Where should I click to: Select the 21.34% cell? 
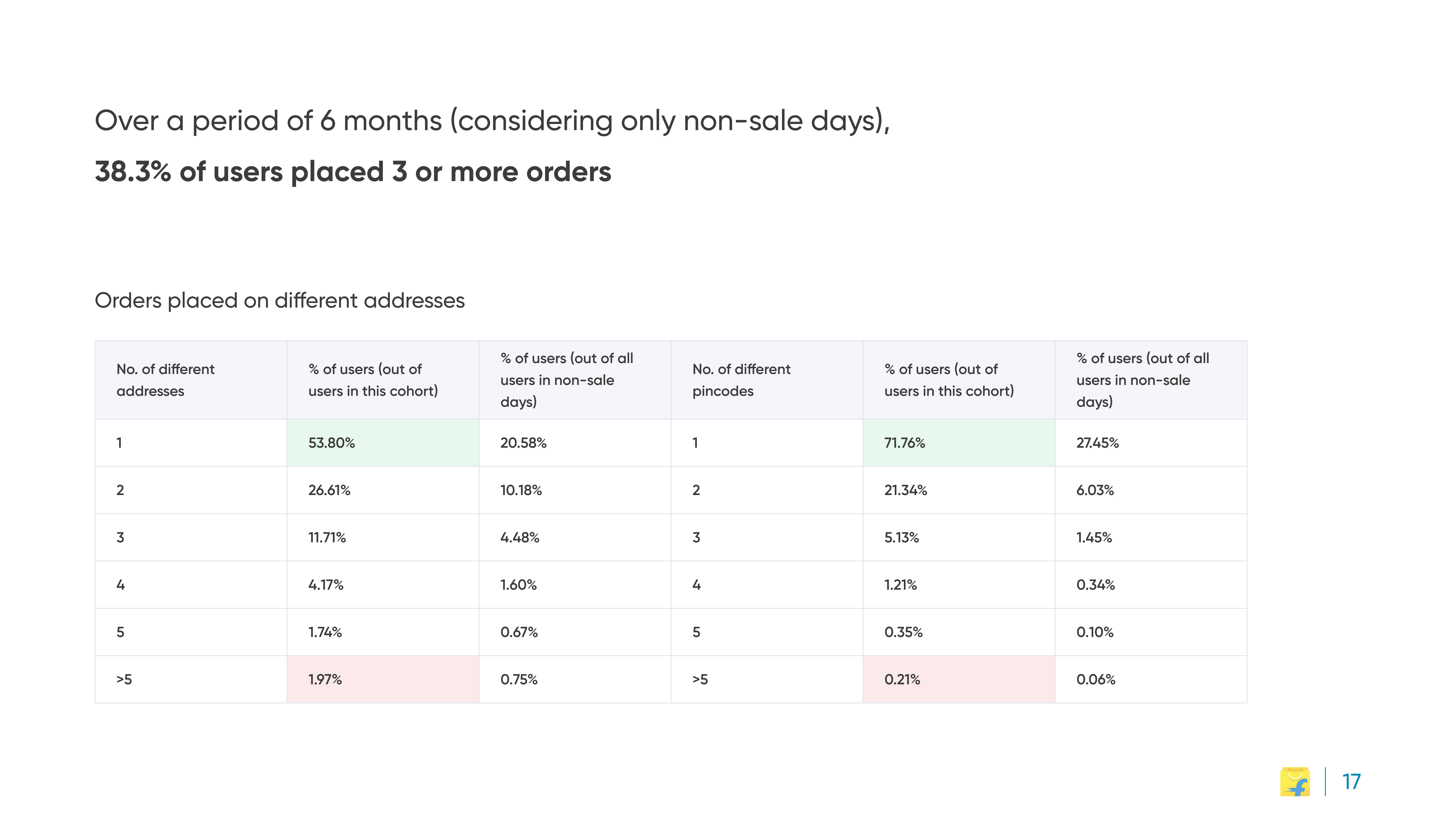[x=959, y=490]
